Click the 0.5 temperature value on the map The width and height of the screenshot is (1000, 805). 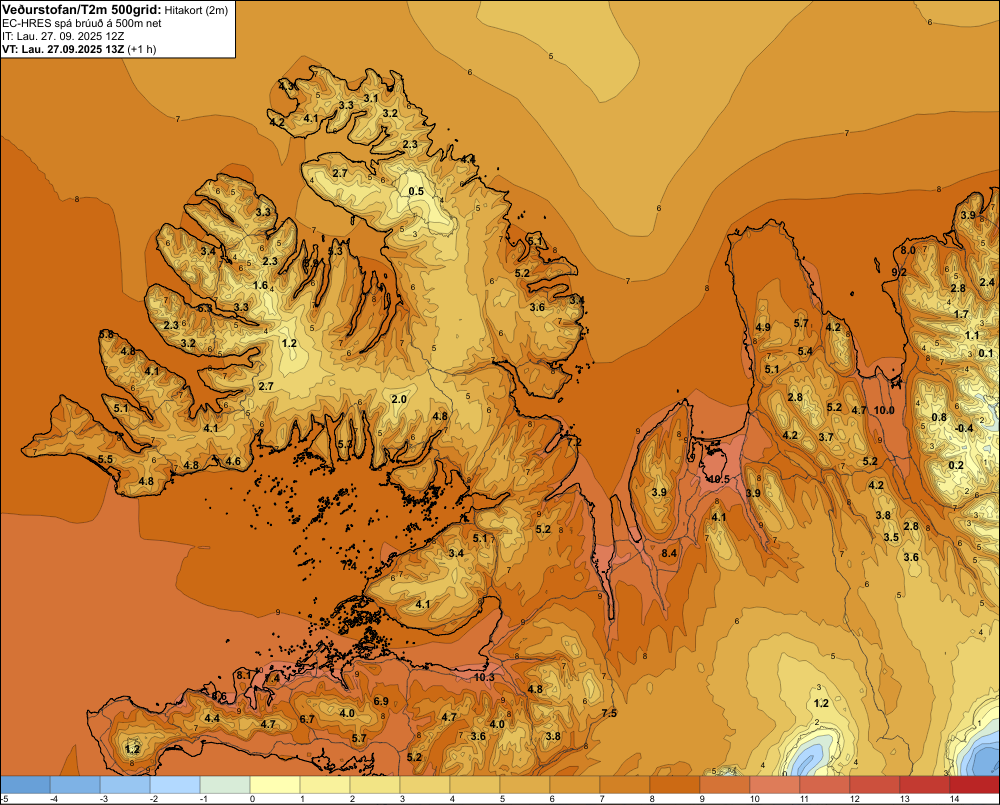pos(416,191)
